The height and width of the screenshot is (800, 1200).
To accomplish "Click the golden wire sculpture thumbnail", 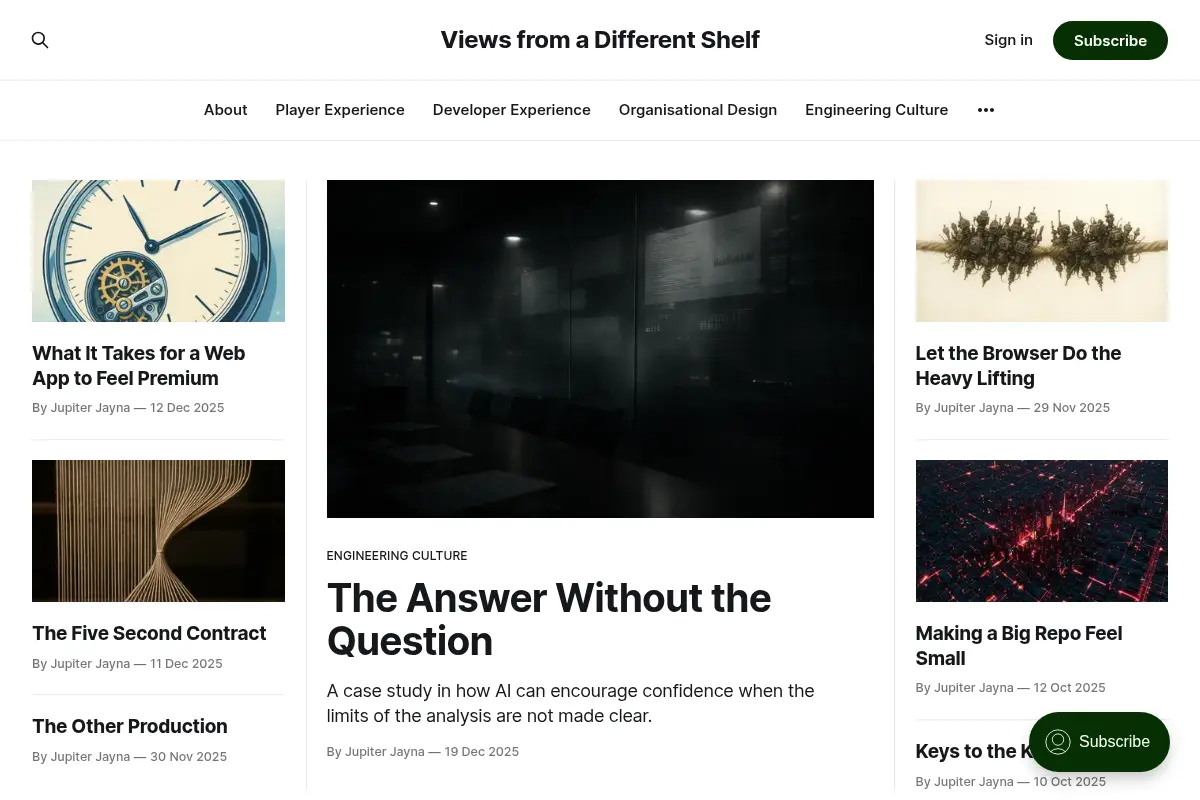I will [158, 531].
